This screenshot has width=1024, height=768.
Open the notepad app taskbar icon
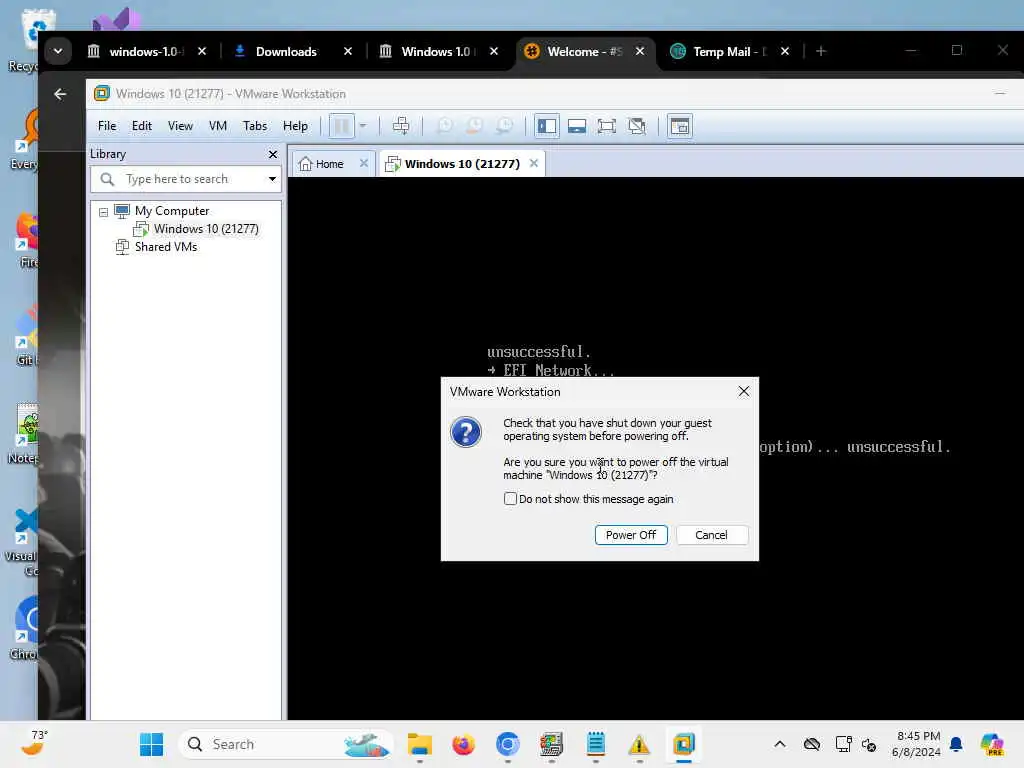click(x=596, y=744)
